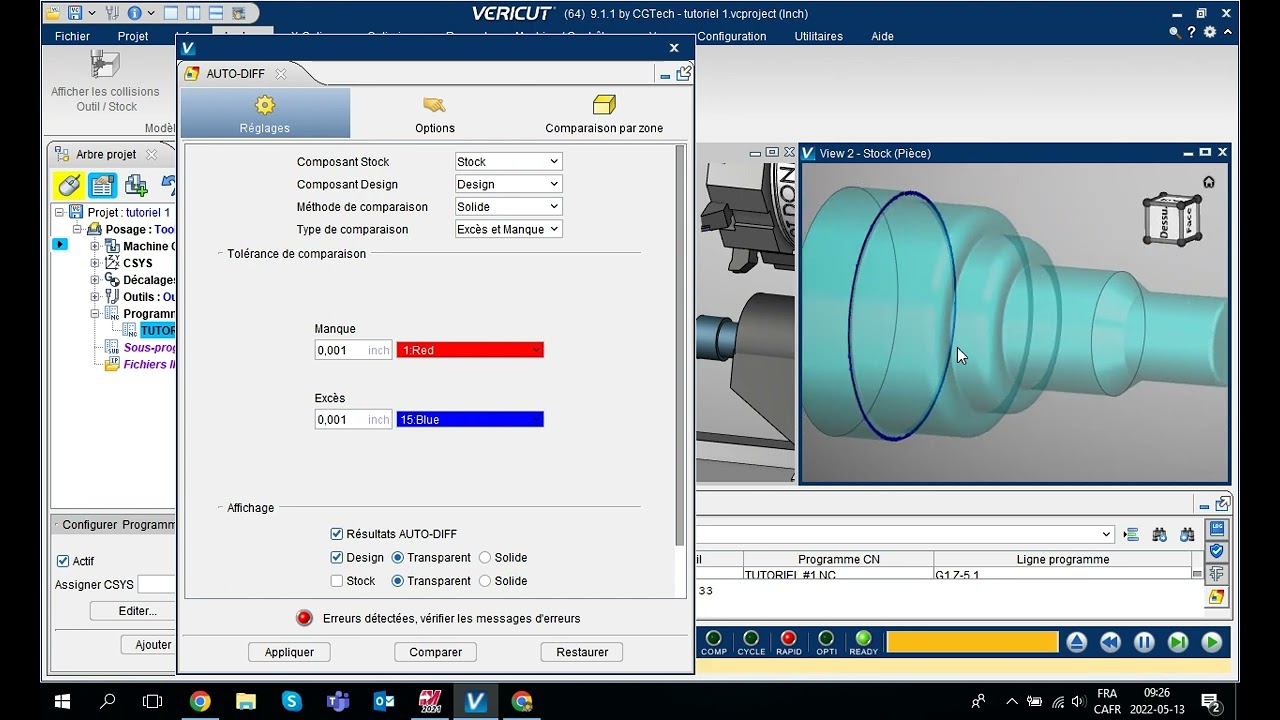Switch to the Réglages tab

pyautogui.click(x=265, y=113)
